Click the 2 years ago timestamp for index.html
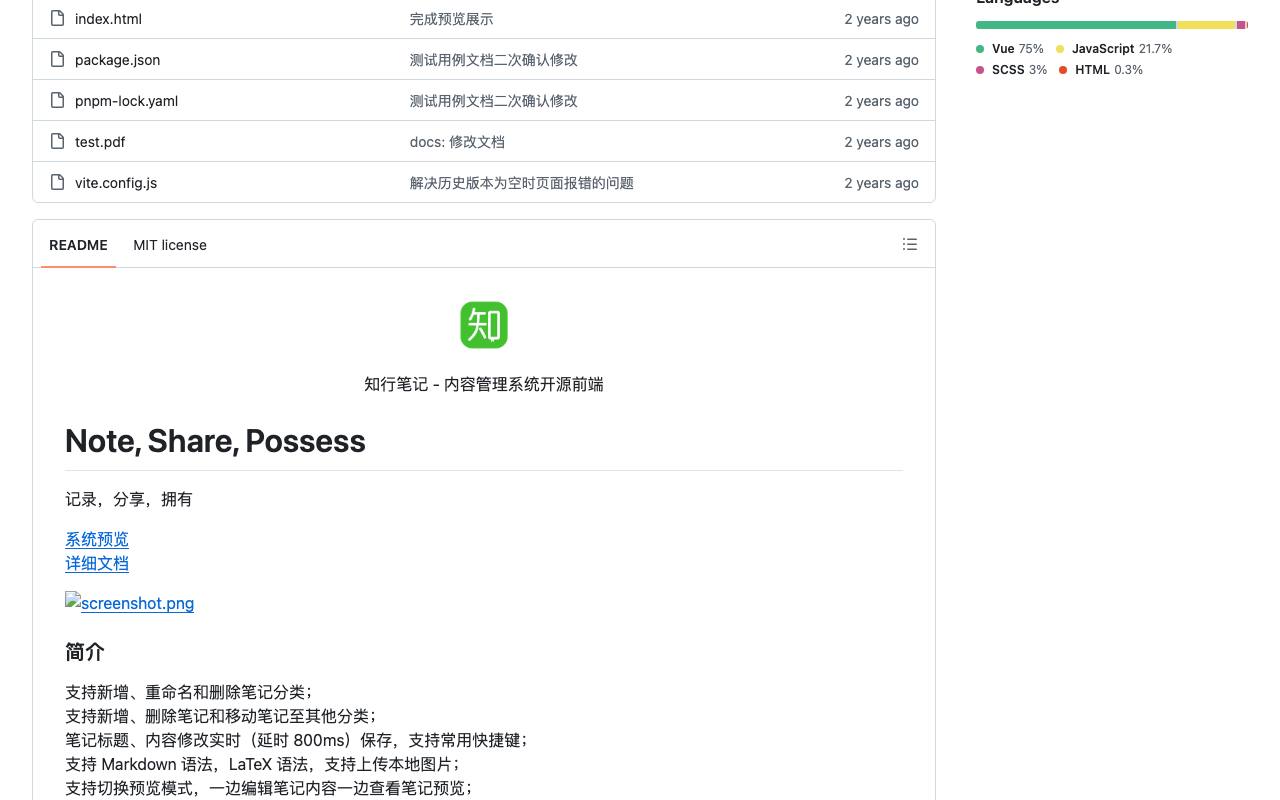Viewport: 1280px width, 800px height. tap(881, 19)
